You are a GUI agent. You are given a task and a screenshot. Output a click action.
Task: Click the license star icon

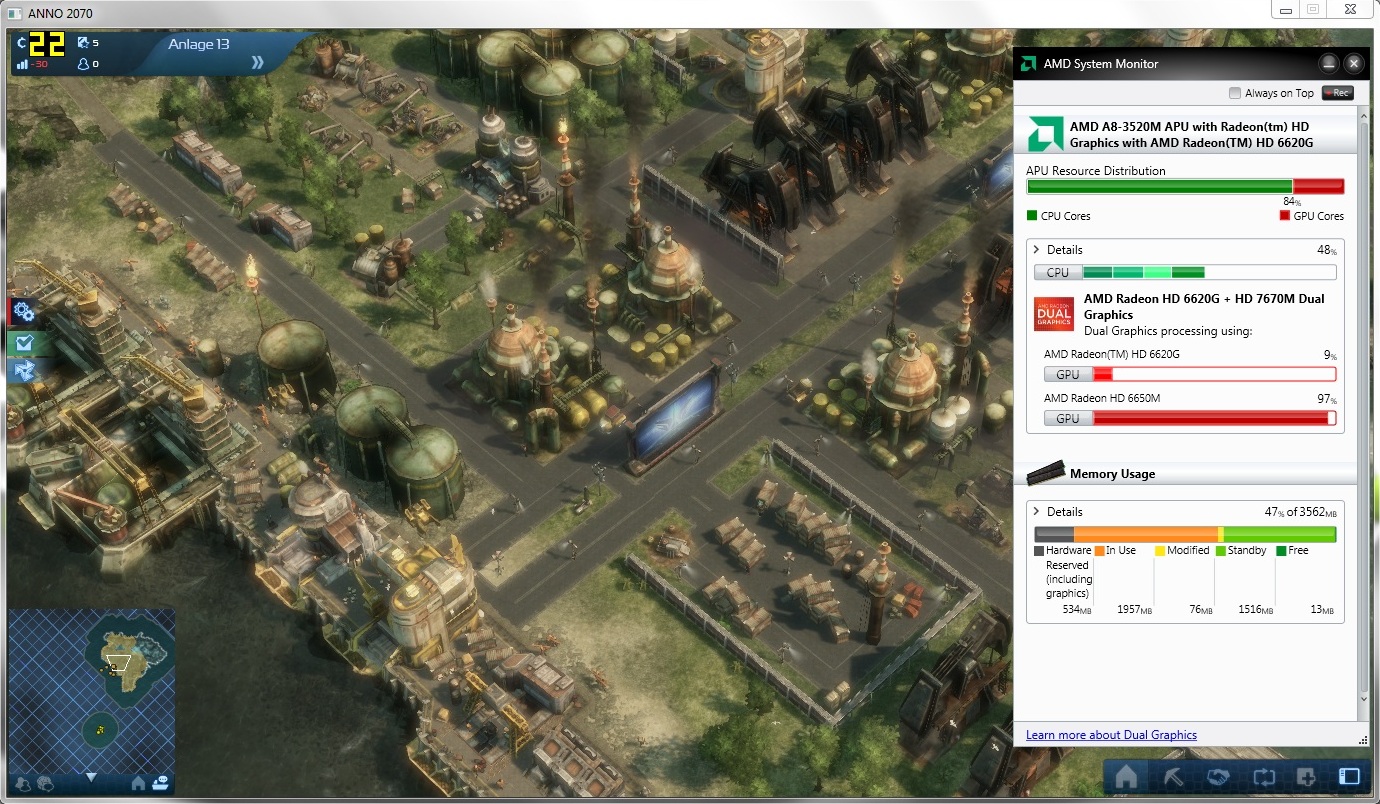click(x=82, y=43)
